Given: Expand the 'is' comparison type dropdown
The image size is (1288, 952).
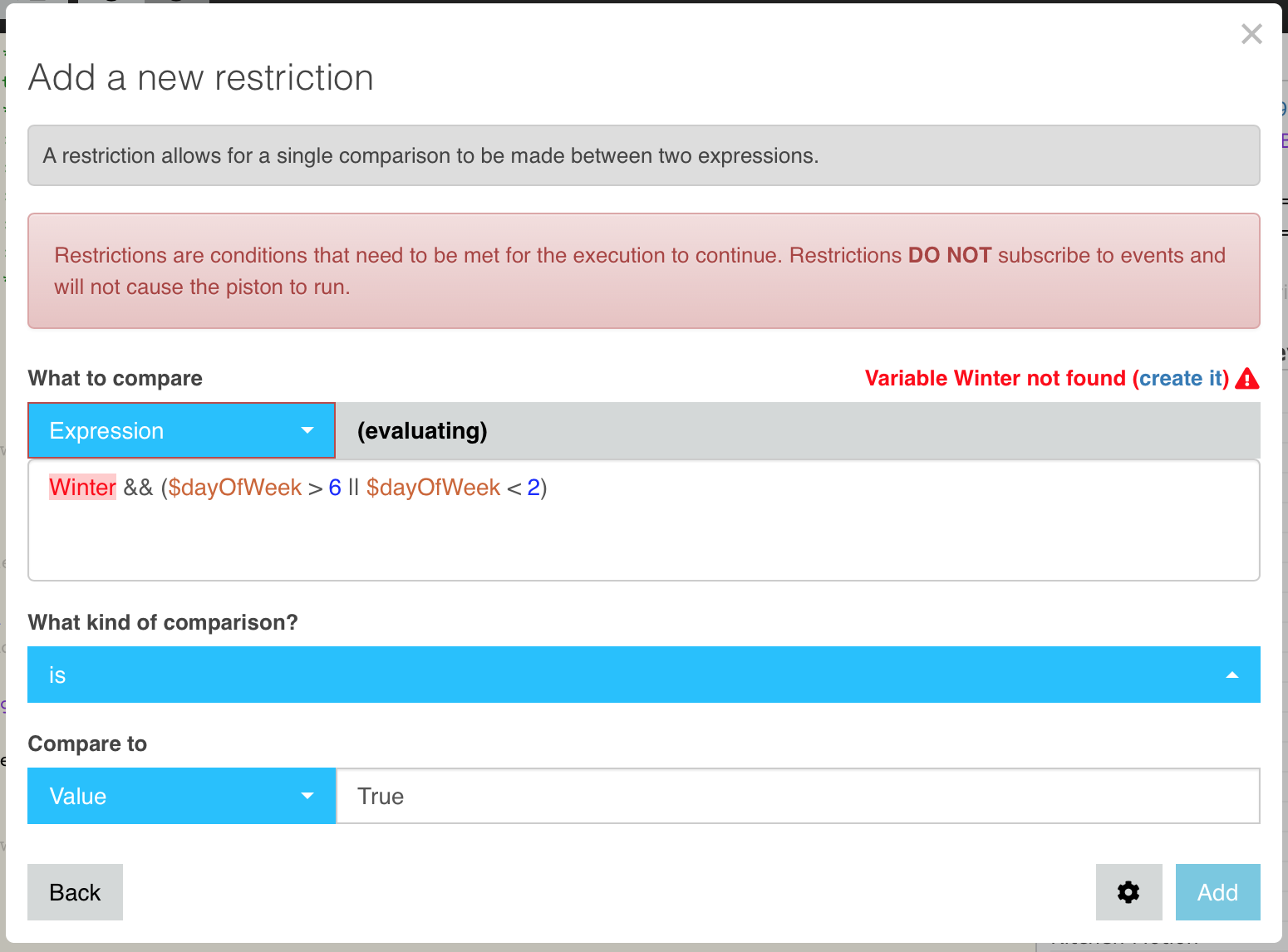Looking at the screenshot, I should click(x=644, y=675).
